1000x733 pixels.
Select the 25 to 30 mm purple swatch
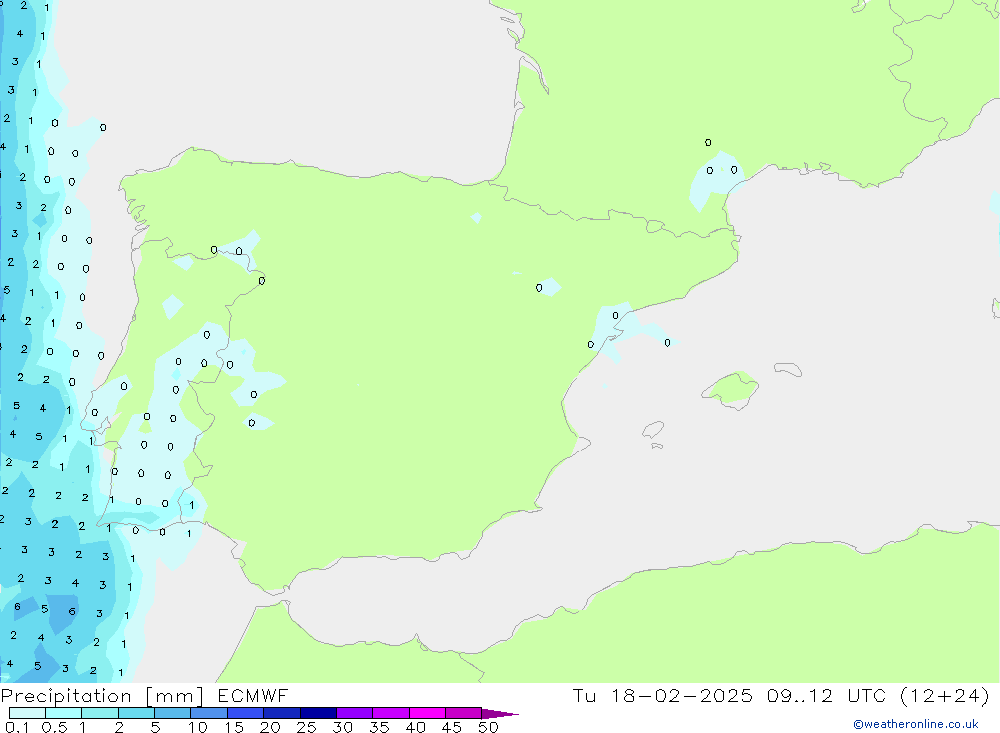pyautogui.click(x=318, y=713)
